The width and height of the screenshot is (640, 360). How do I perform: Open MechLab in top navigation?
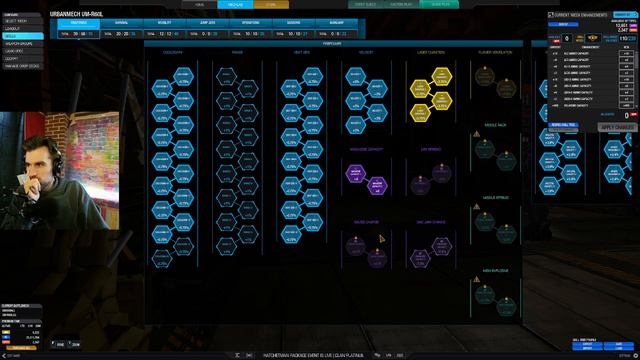(236, 4)
